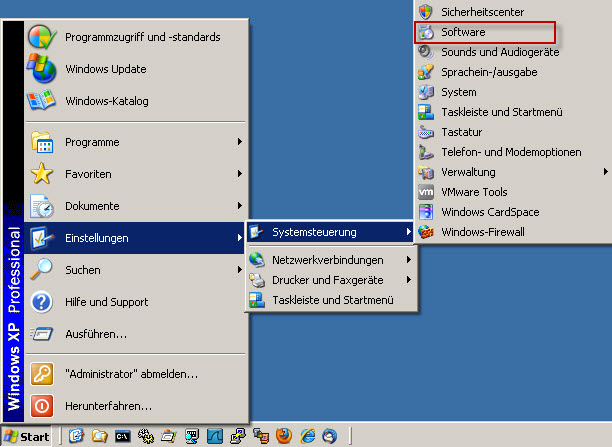Click 'Ausführen...' label text
612x447 pixels.
coord(96,334)
